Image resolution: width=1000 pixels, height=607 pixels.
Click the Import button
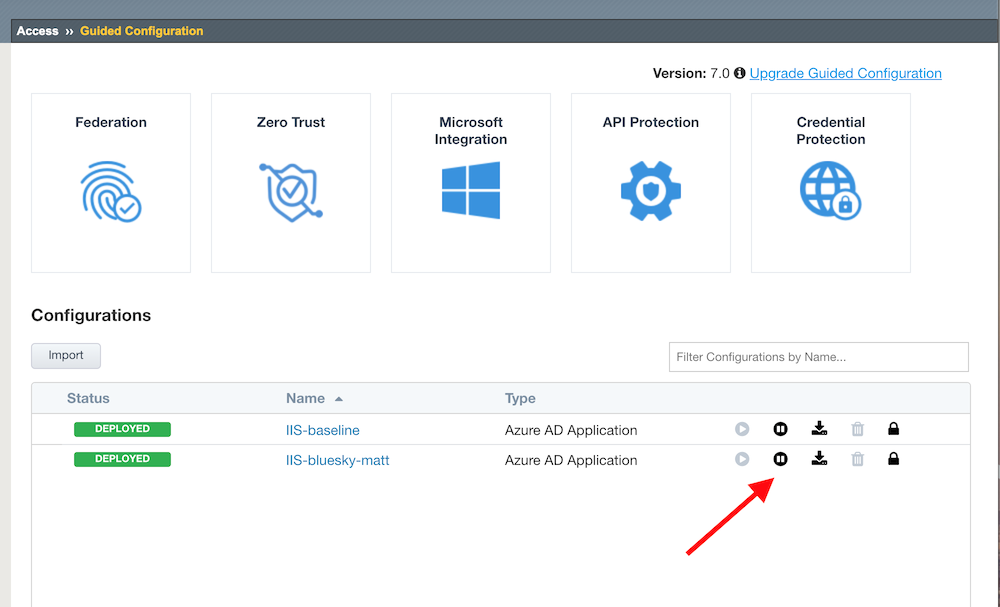coord(66,356)
